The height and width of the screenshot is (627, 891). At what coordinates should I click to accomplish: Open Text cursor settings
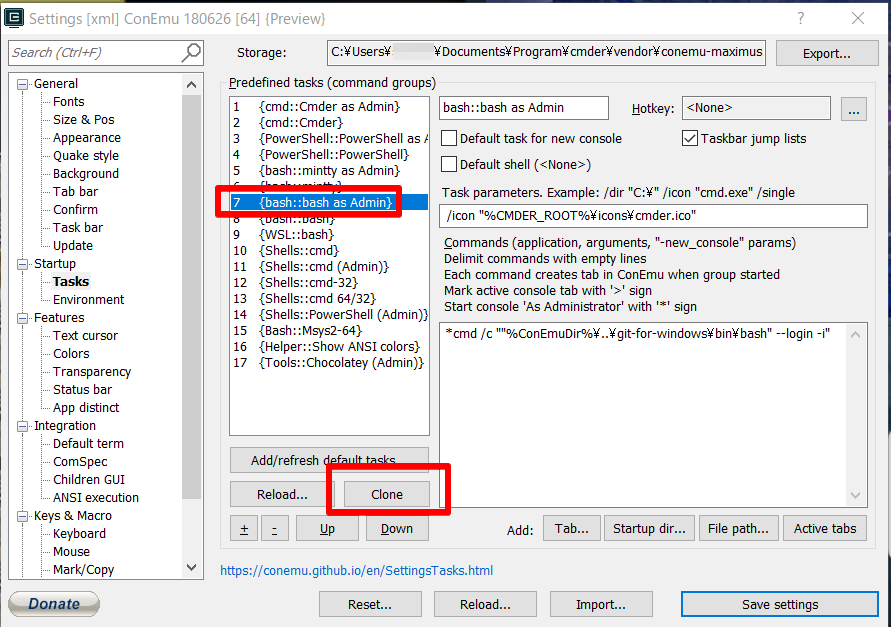[x=85, y=336]
